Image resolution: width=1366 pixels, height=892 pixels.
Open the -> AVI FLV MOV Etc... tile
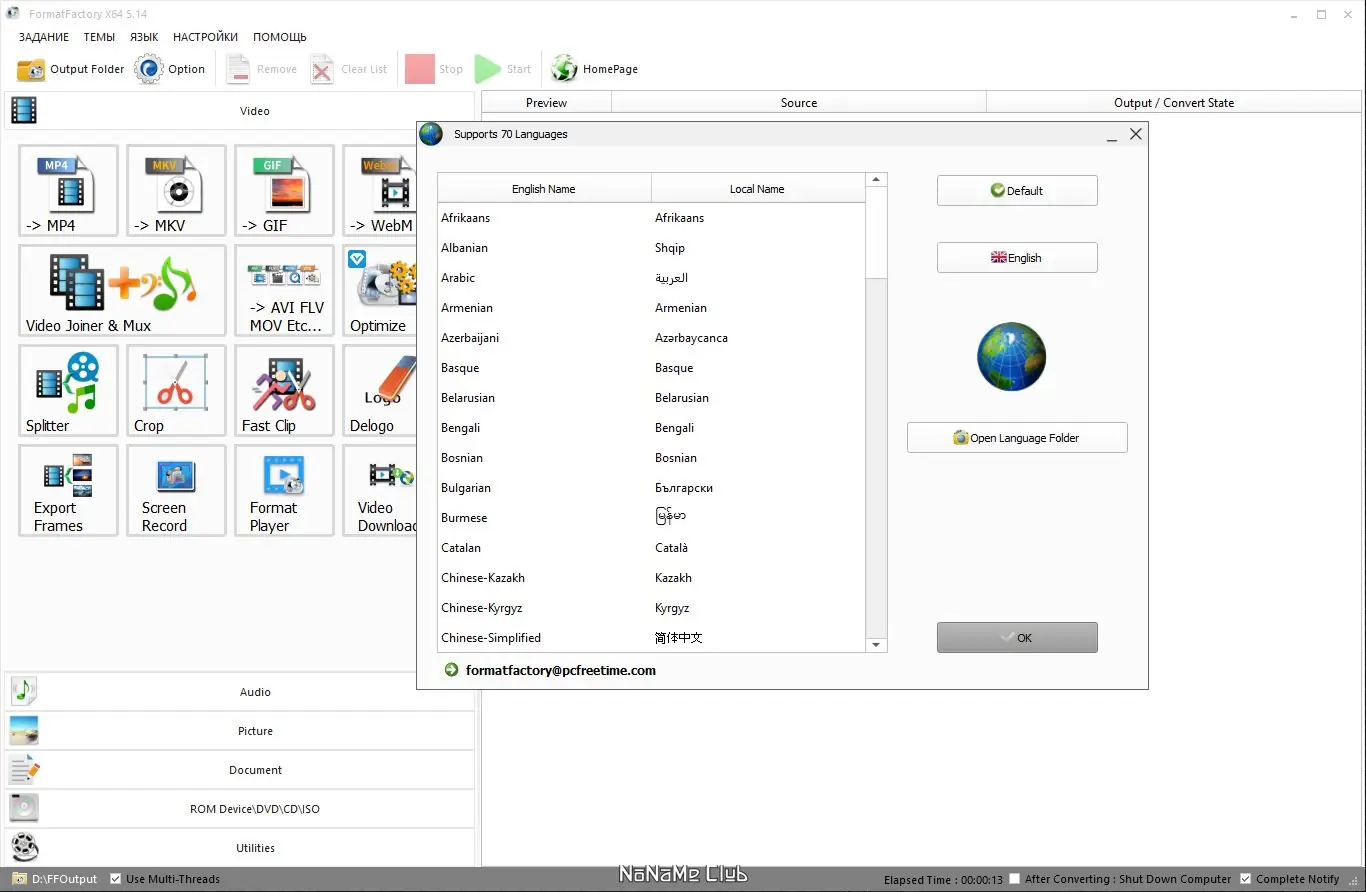point(284,290)
